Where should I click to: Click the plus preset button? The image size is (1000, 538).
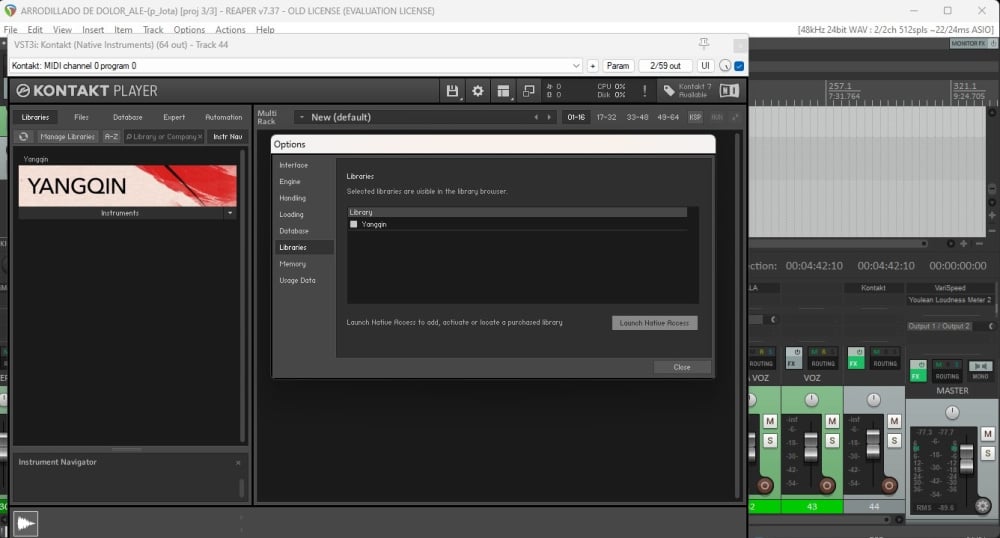click(x=592, y=66)
